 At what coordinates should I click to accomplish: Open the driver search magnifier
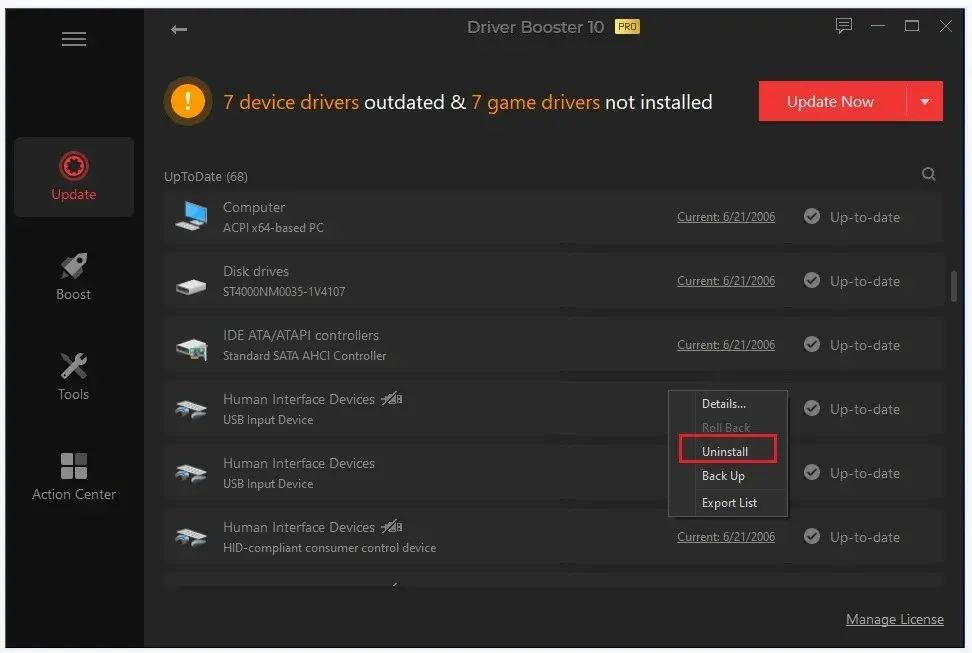(x=928, y=174)
